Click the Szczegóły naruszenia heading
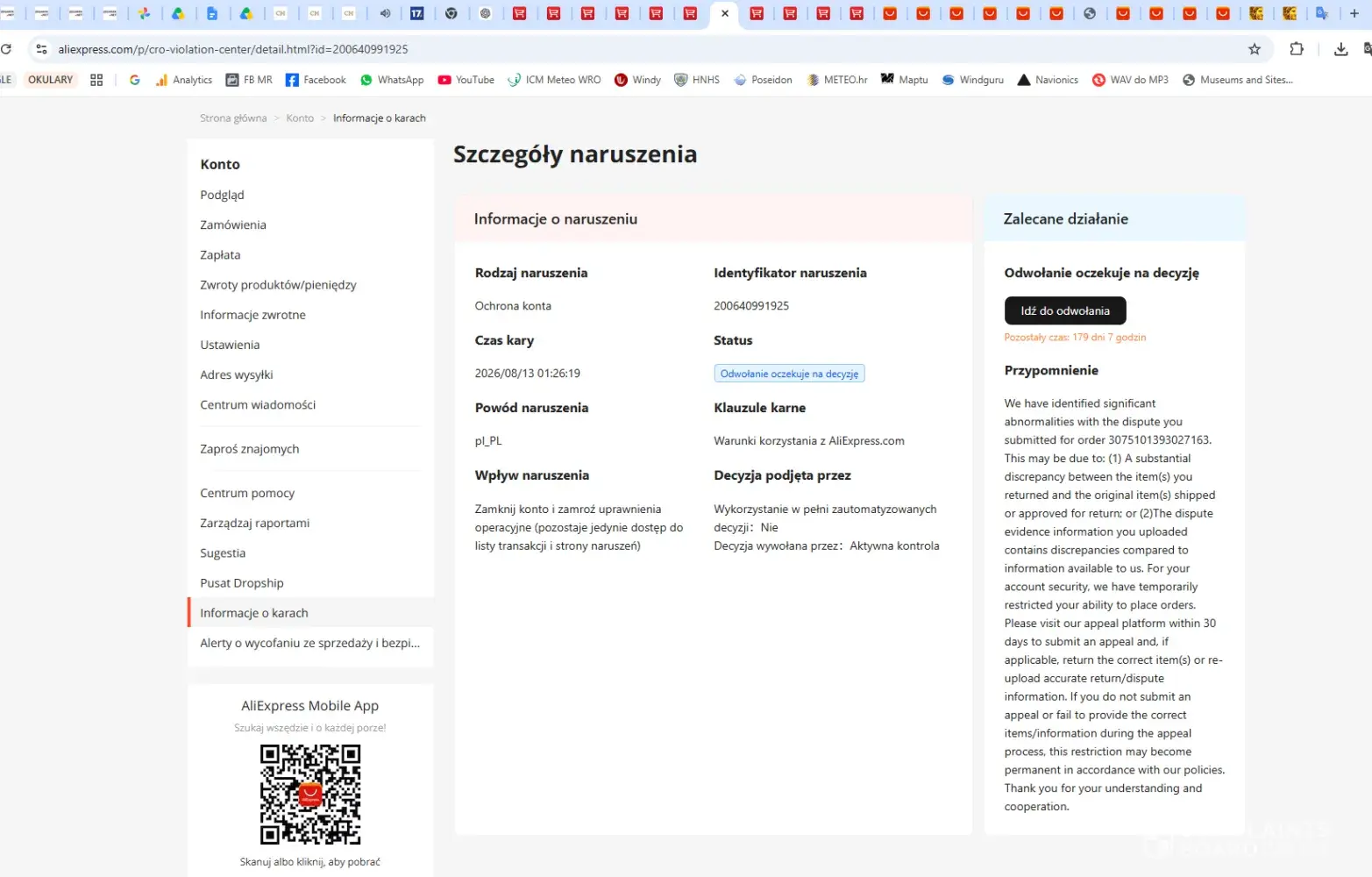Screen dimensions: 1372x877 575,154
